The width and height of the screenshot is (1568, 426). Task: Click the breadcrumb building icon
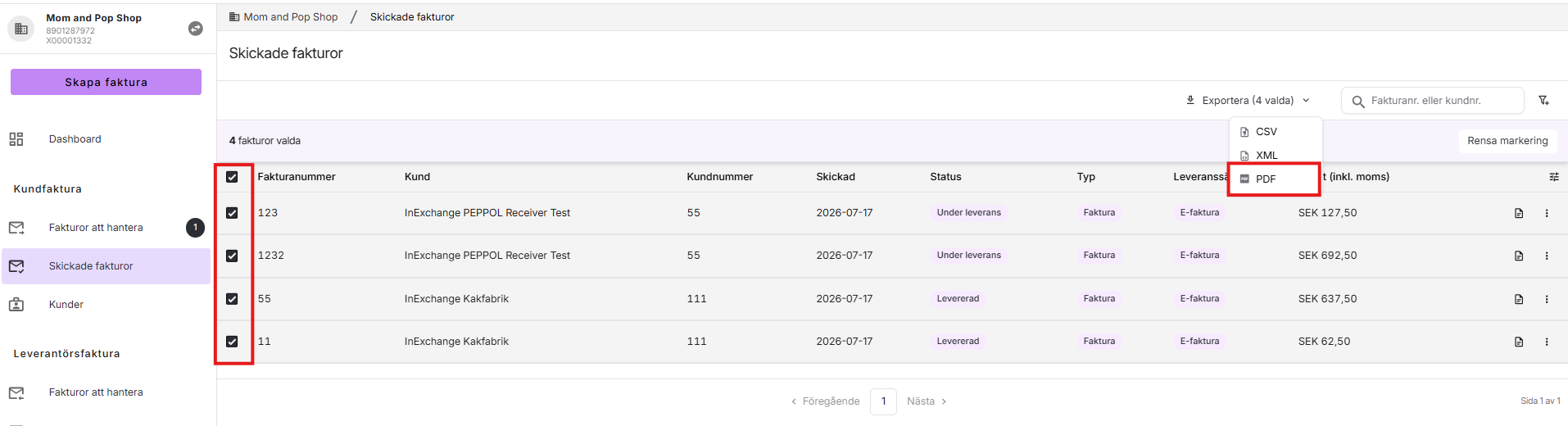click(x=234, y=16)
